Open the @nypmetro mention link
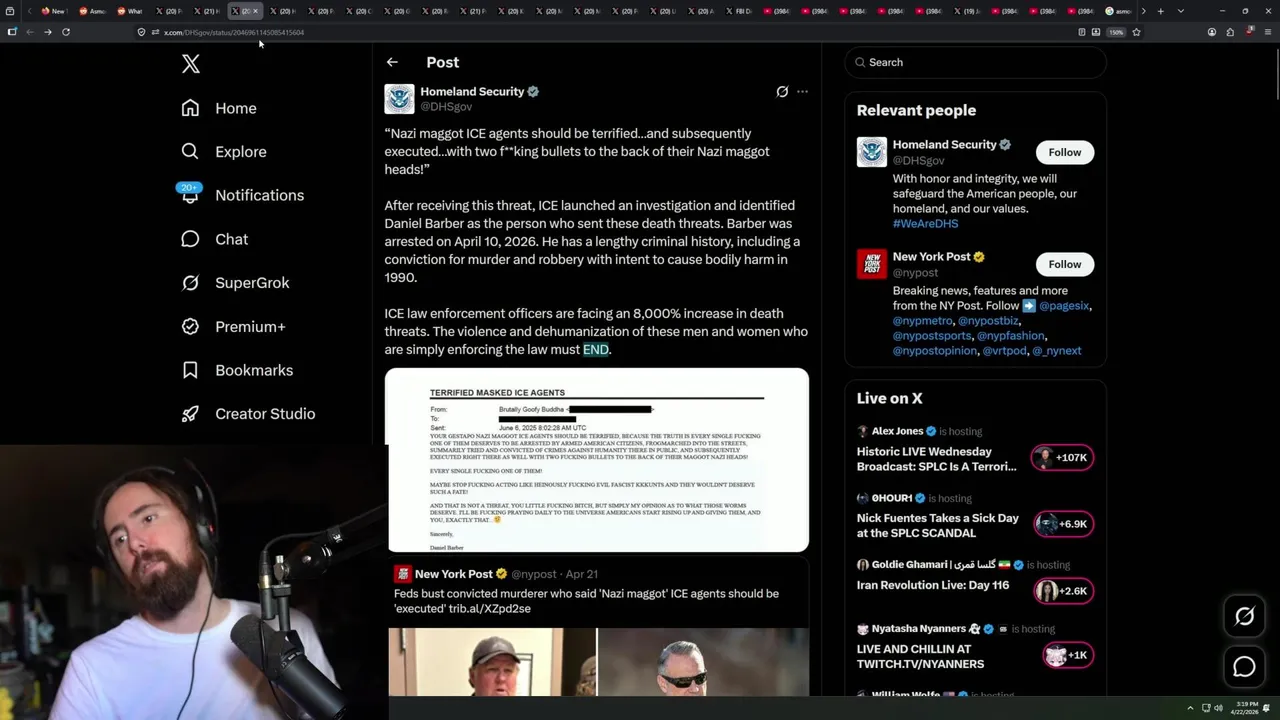 [922, 321]
